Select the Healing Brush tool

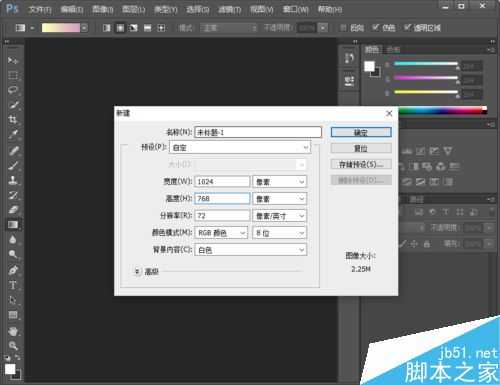click(13, 151)
